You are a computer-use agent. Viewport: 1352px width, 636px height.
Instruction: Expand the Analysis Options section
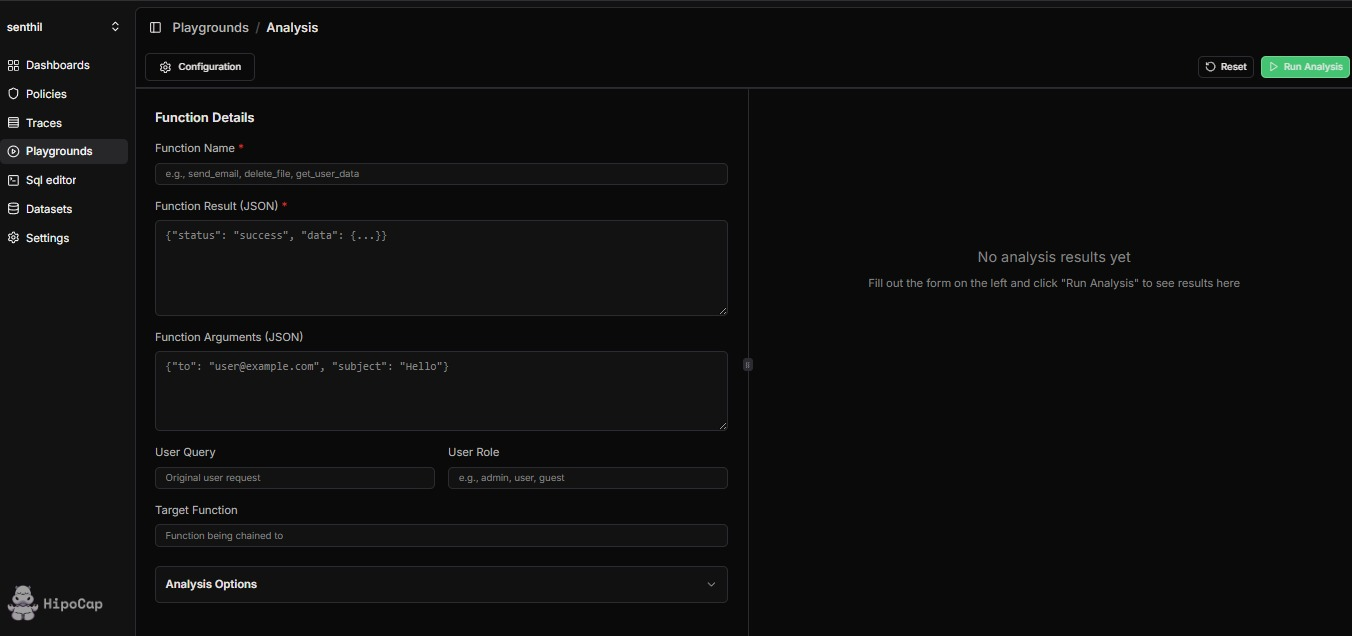(441, 584)
